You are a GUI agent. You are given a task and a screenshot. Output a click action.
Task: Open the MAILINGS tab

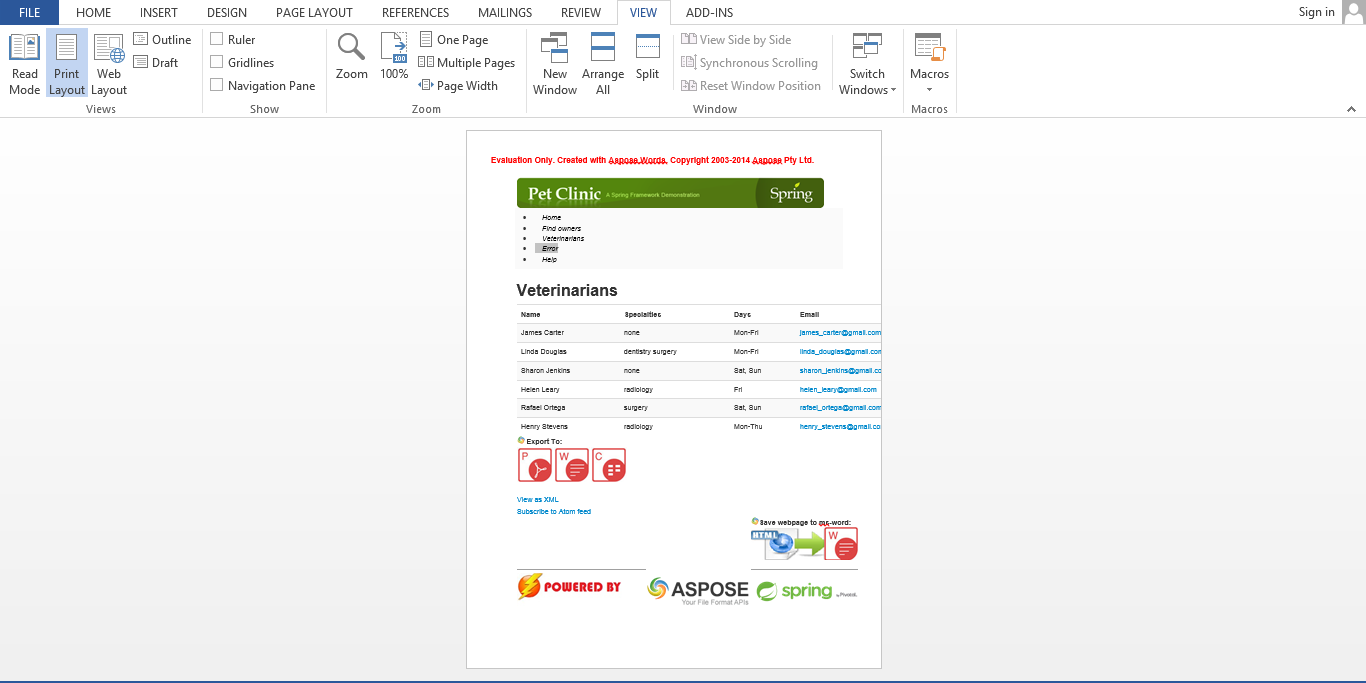(x=505, y=12)
